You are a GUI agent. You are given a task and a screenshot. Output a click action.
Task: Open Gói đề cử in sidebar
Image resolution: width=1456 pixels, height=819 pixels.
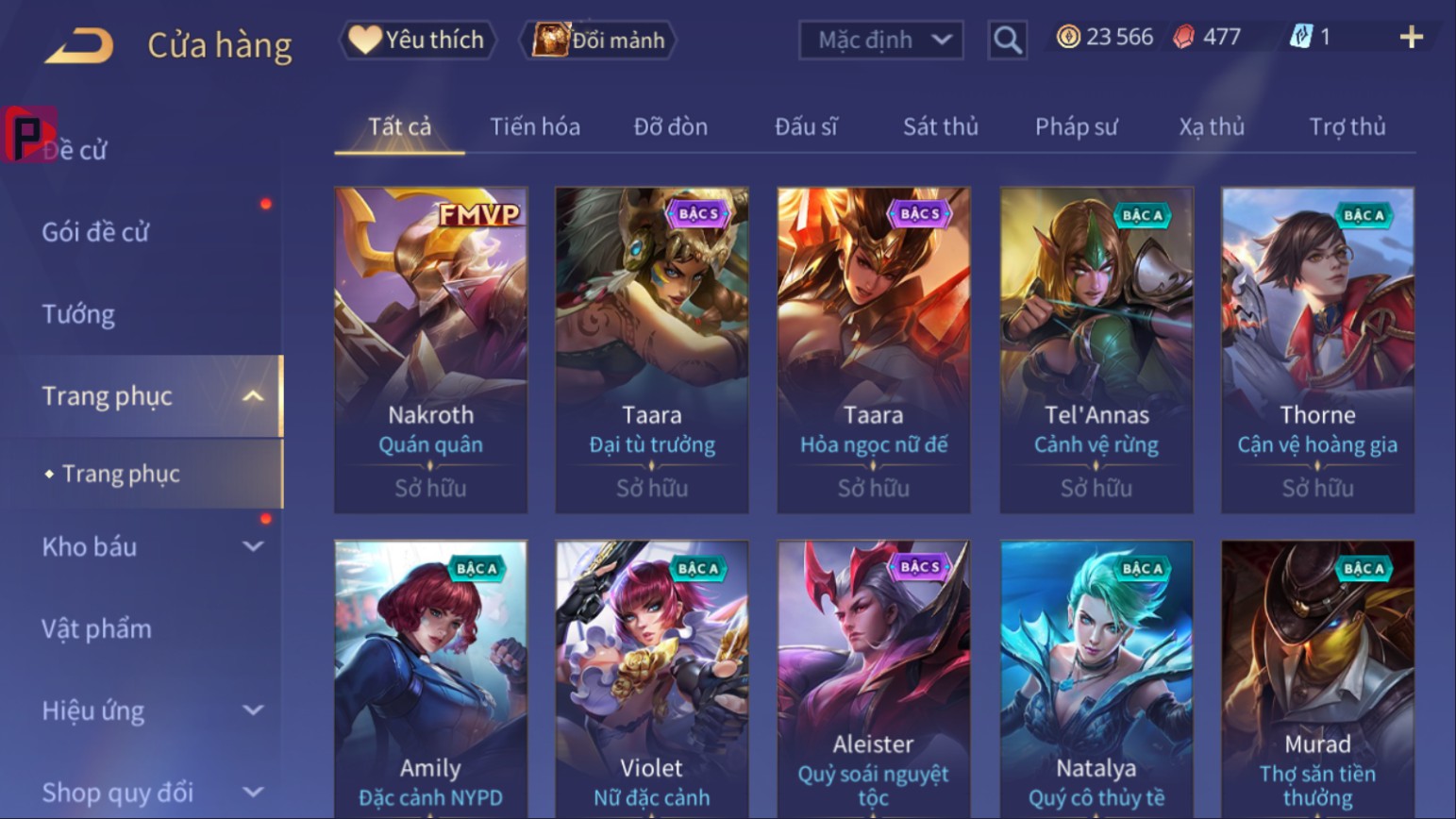point(95,232)
